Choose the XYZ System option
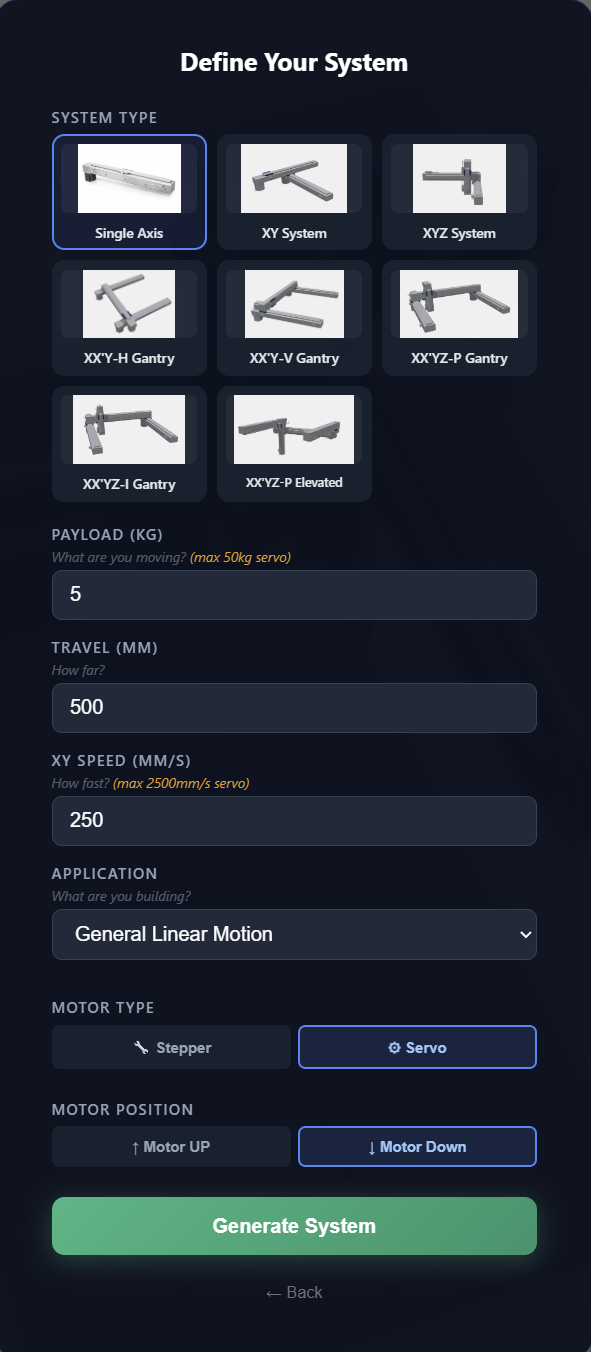This screenshot has height=1352, width=591. coord(459,191)
